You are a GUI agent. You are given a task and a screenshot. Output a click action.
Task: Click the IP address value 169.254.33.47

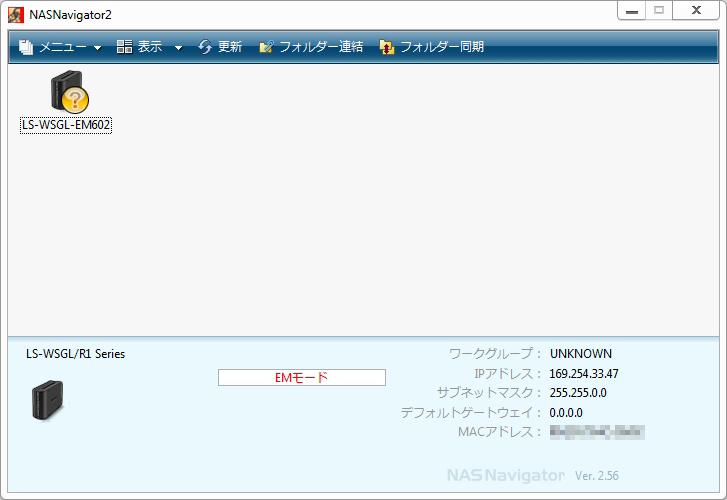coord(584,374)
